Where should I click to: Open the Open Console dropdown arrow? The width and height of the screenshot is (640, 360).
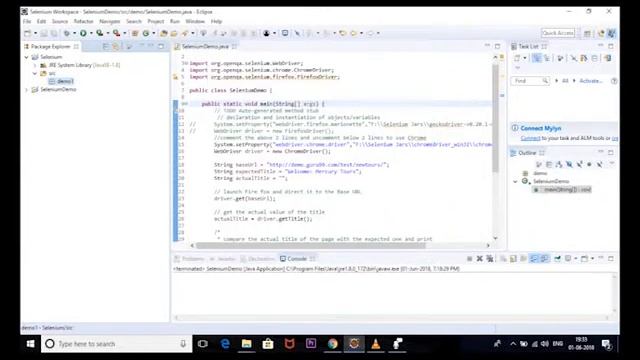point(592,259)
